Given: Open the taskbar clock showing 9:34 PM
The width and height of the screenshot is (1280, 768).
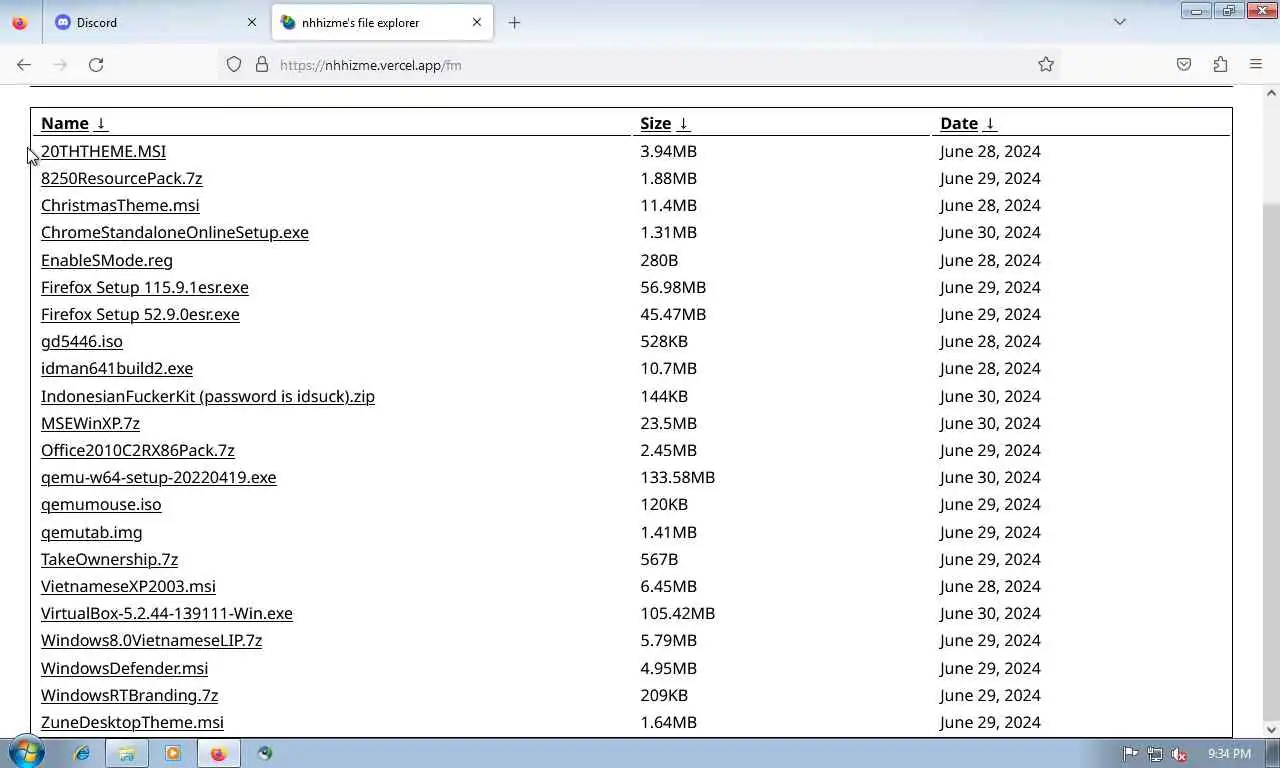Looking at the screenshot, I should (1229, 754).
